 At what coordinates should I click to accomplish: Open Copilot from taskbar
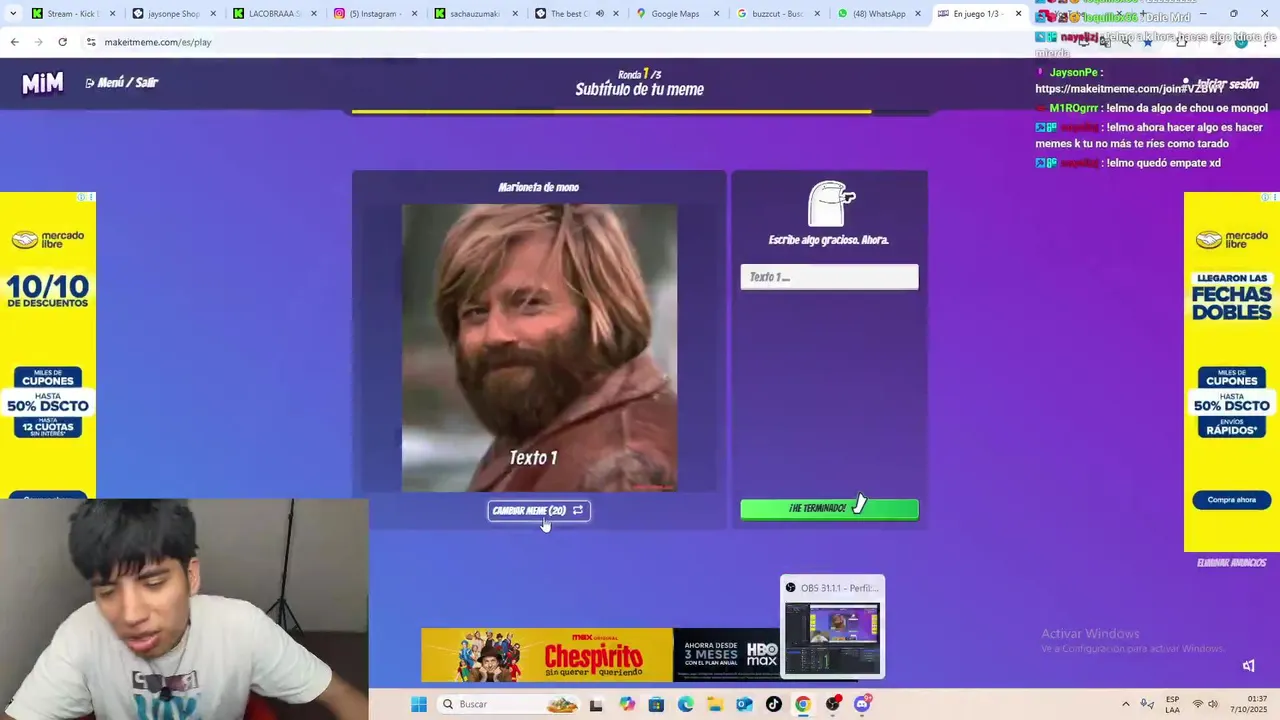(x=627, y=704)
